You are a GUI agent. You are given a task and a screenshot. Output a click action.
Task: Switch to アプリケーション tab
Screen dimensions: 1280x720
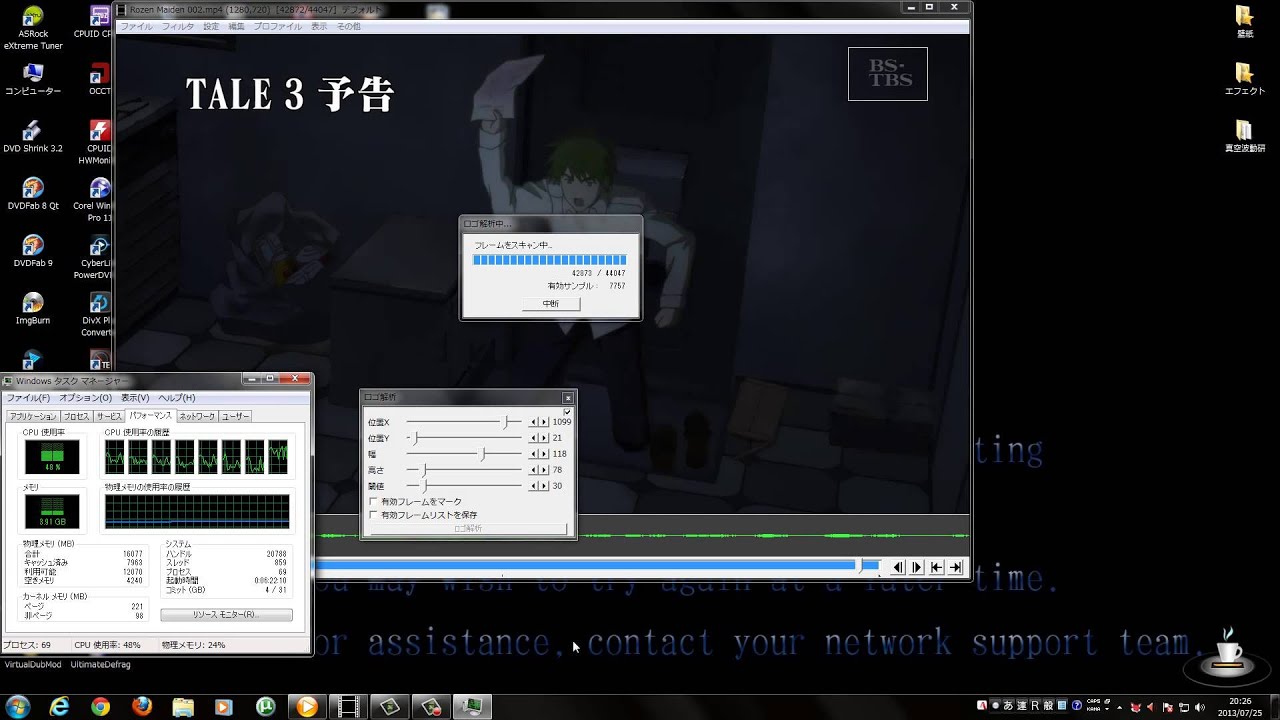point(33,416)
